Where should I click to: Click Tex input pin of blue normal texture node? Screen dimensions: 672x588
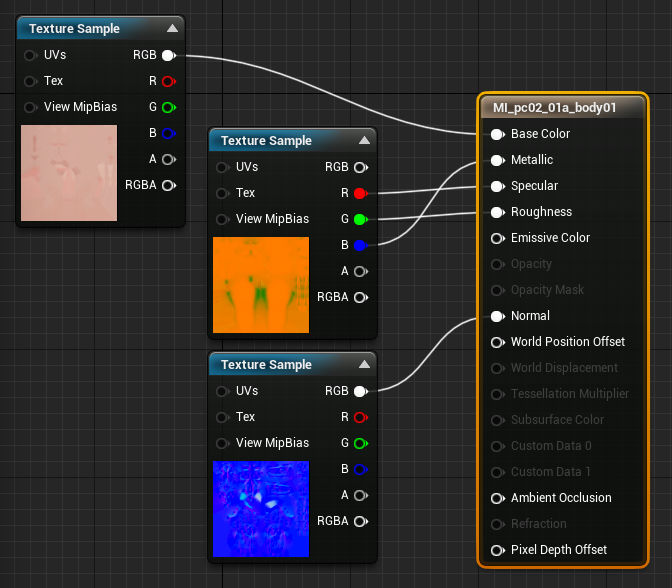(x=222, y=417)
